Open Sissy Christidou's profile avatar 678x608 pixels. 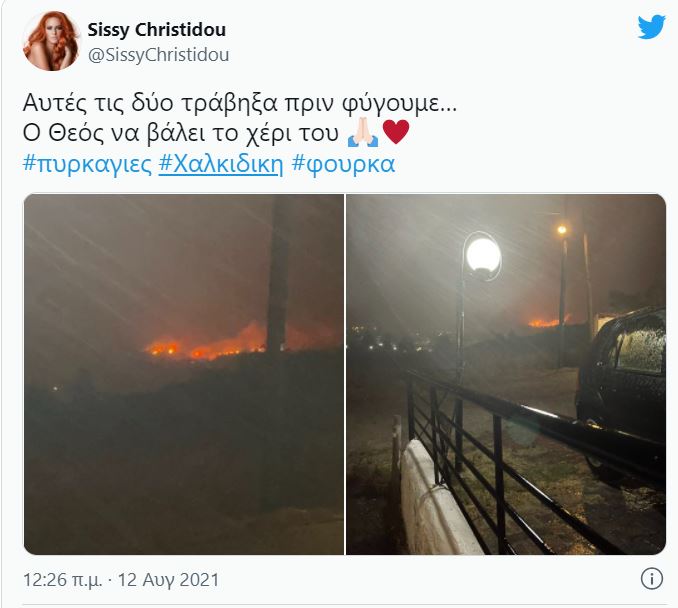coord(51,42)
